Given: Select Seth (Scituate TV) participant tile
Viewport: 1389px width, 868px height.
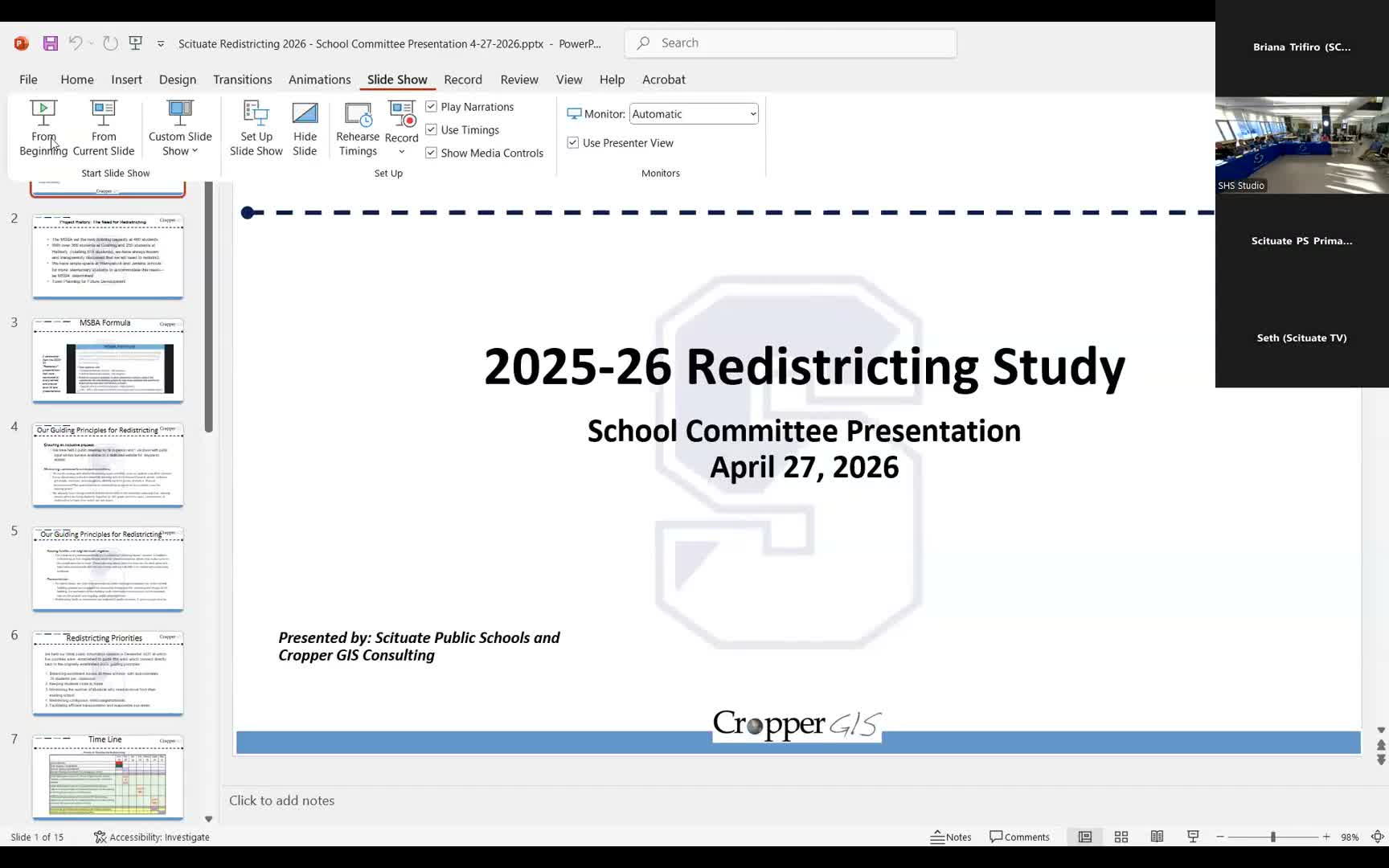Looking at the screenshot, I should 1302,338.
